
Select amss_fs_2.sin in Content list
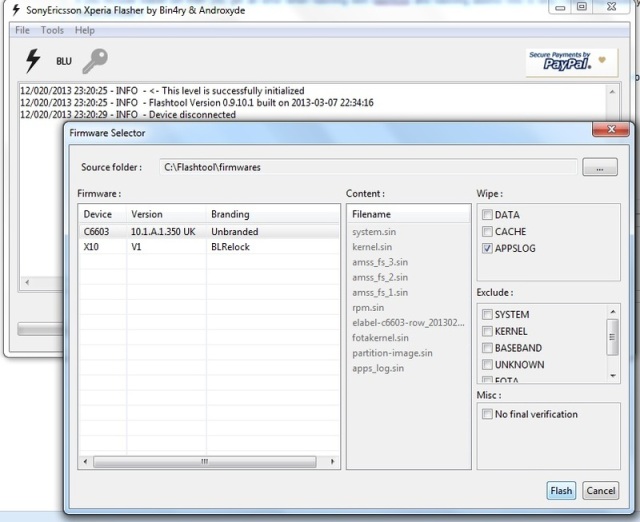[x=380, y=277]
